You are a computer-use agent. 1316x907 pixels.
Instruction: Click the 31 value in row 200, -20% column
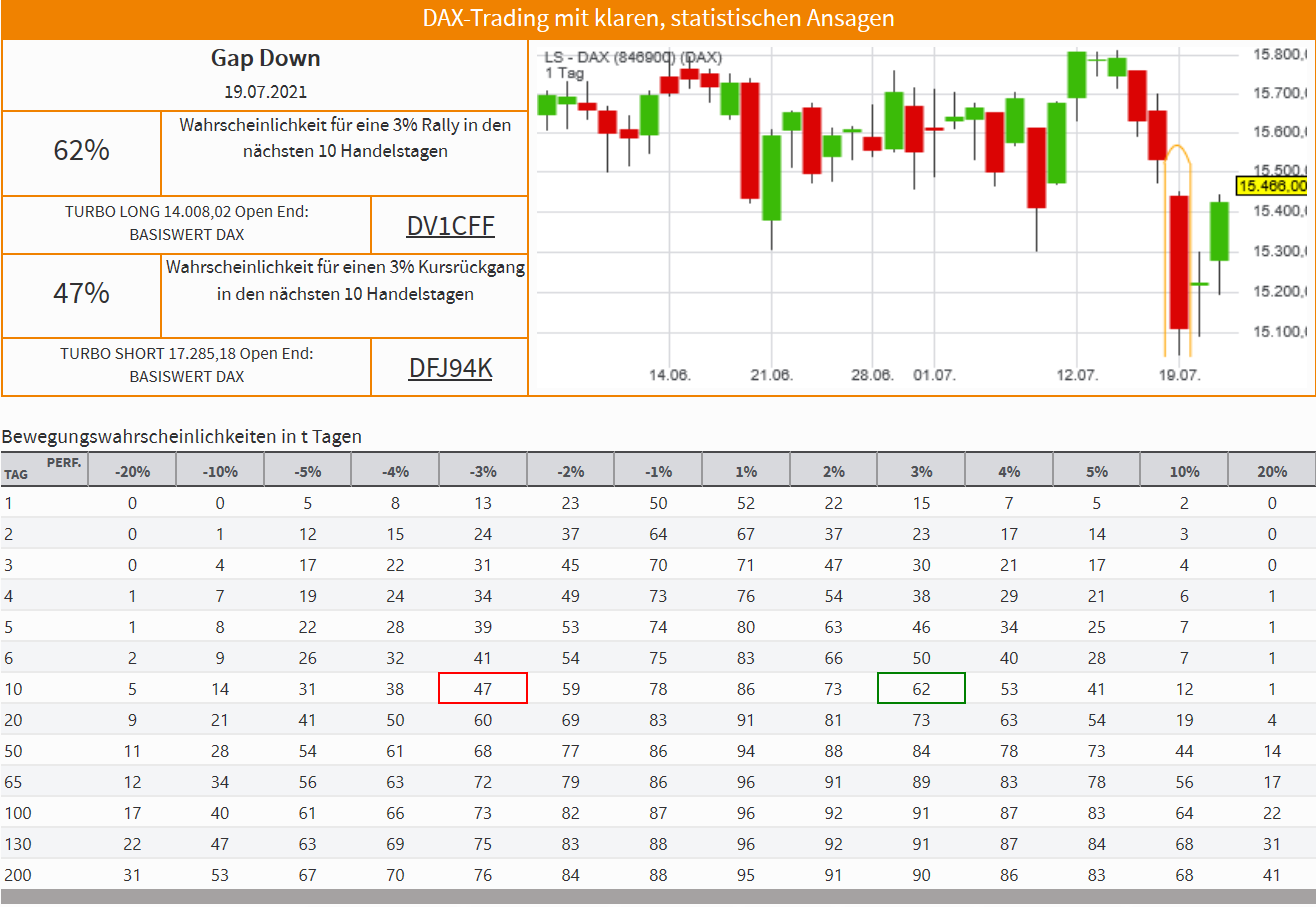point(132,874)
